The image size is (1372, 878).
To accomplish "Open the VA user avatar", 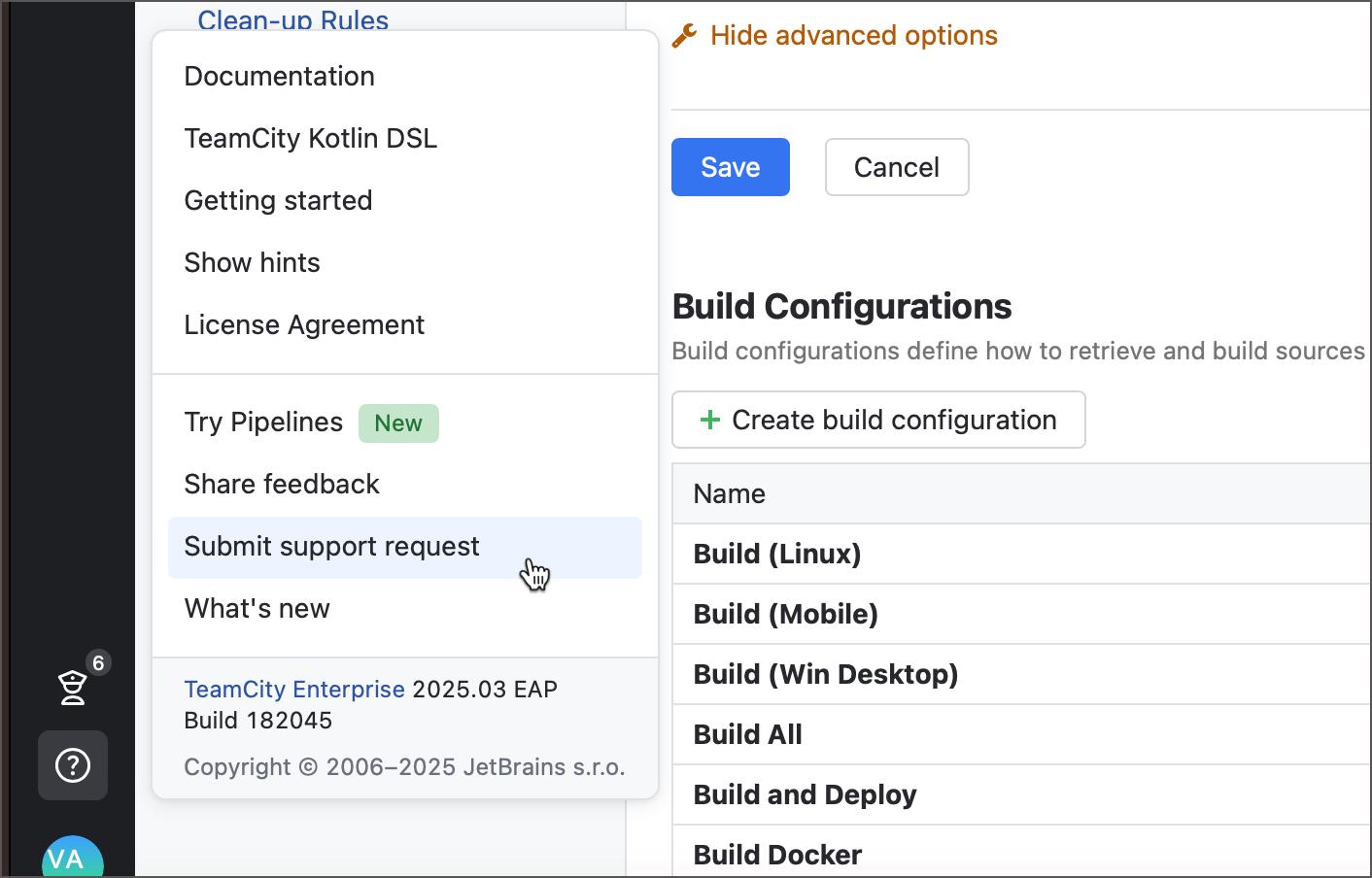I will click(72, 858).
